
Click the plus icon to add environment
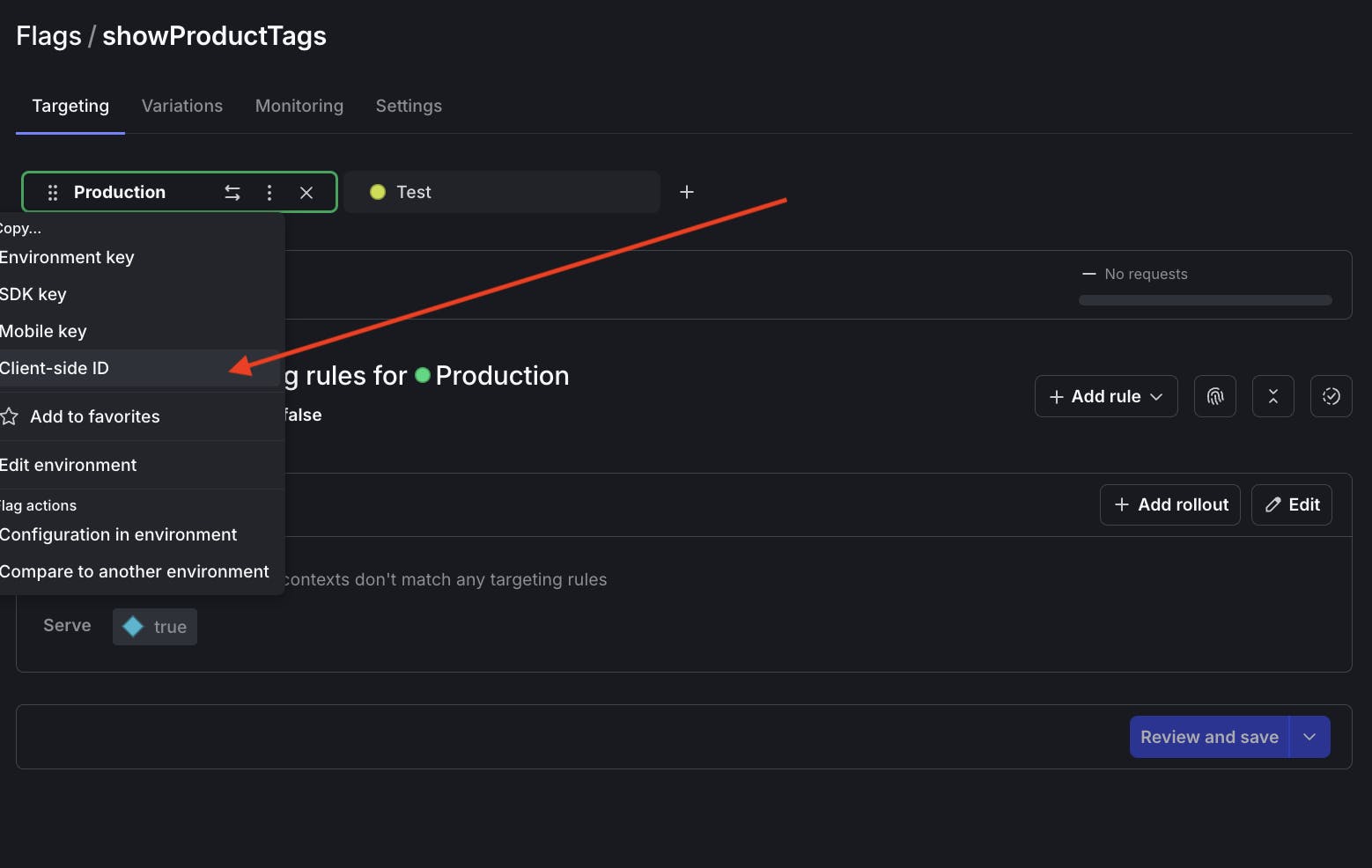pos(687,192)
